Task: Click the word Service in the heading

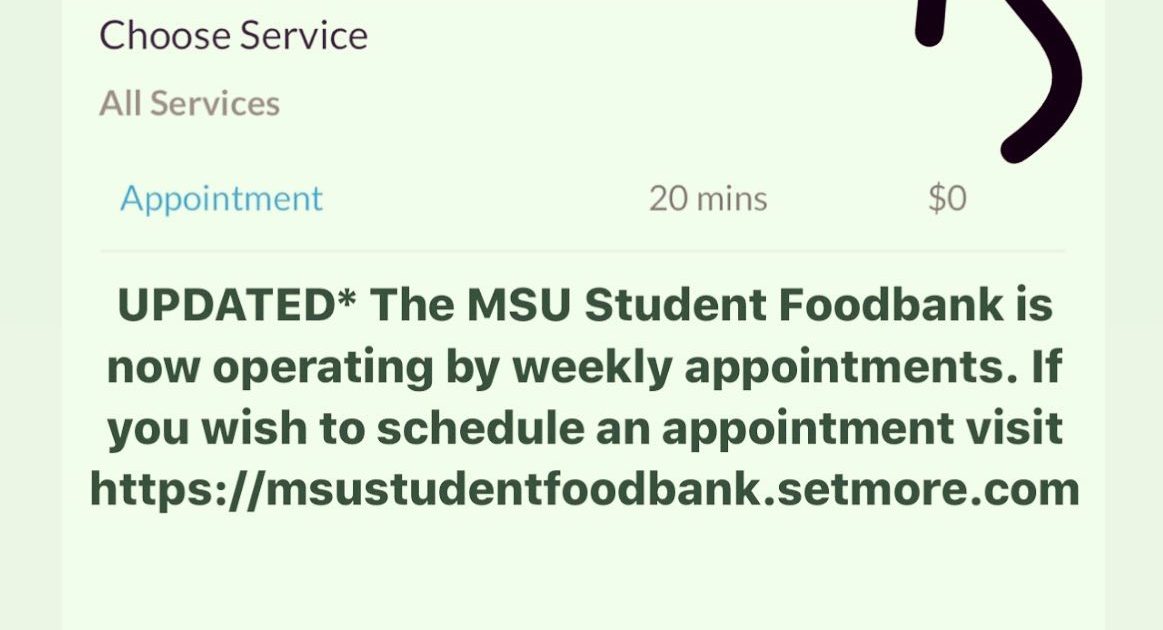Action: pyautogui.click(x=303, y=36)
